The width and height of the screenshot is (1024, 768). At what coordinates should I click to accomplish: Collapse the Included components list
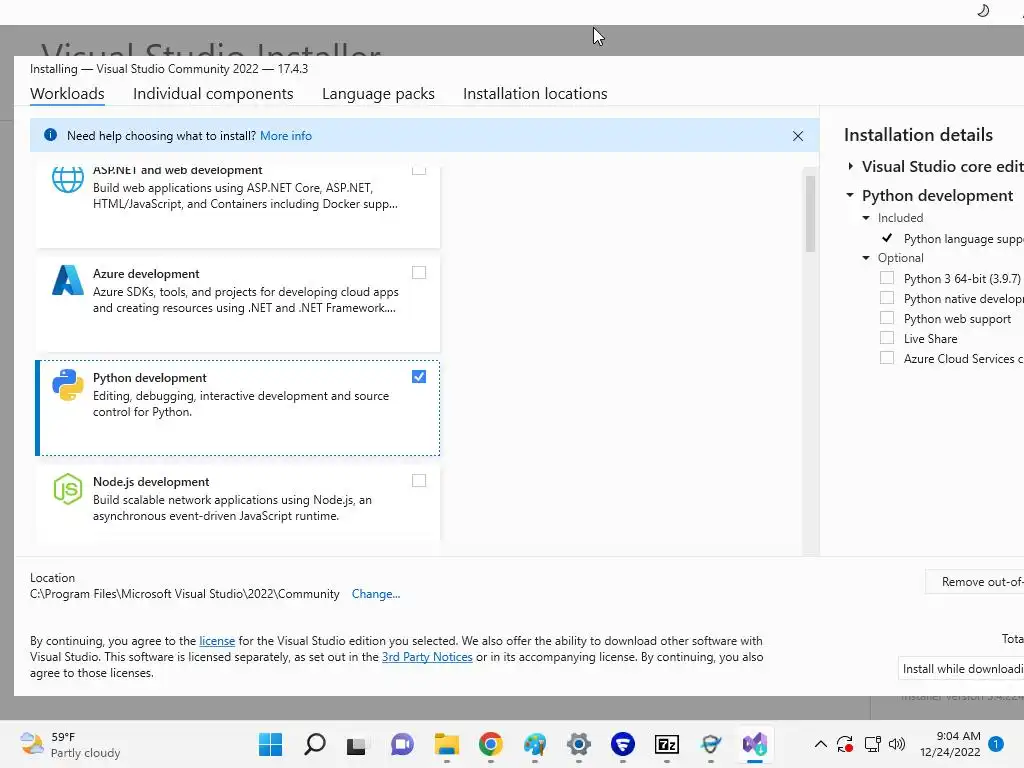[866, 217]
